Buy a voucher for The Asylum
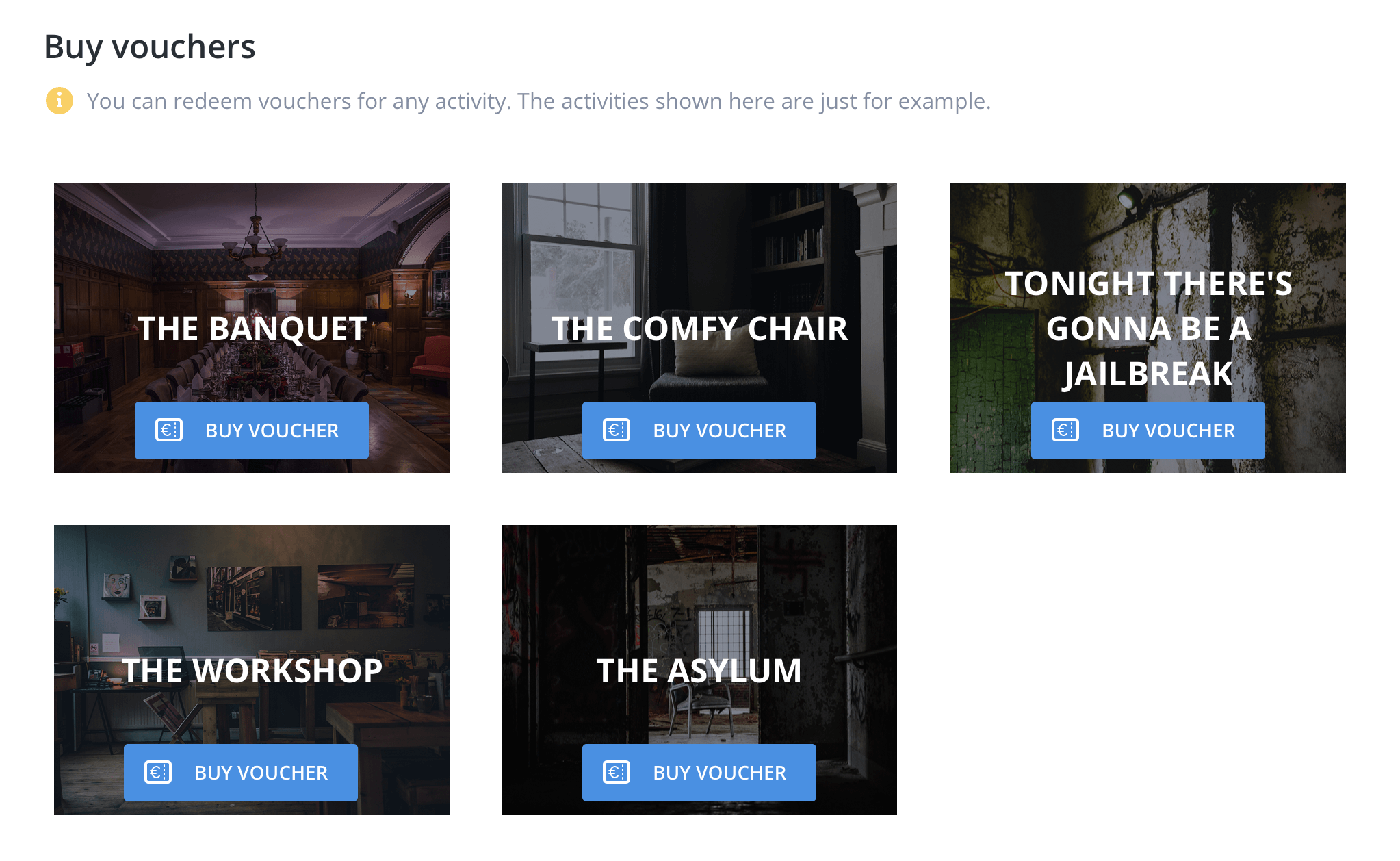1400x861 pixels. [699, 773]
